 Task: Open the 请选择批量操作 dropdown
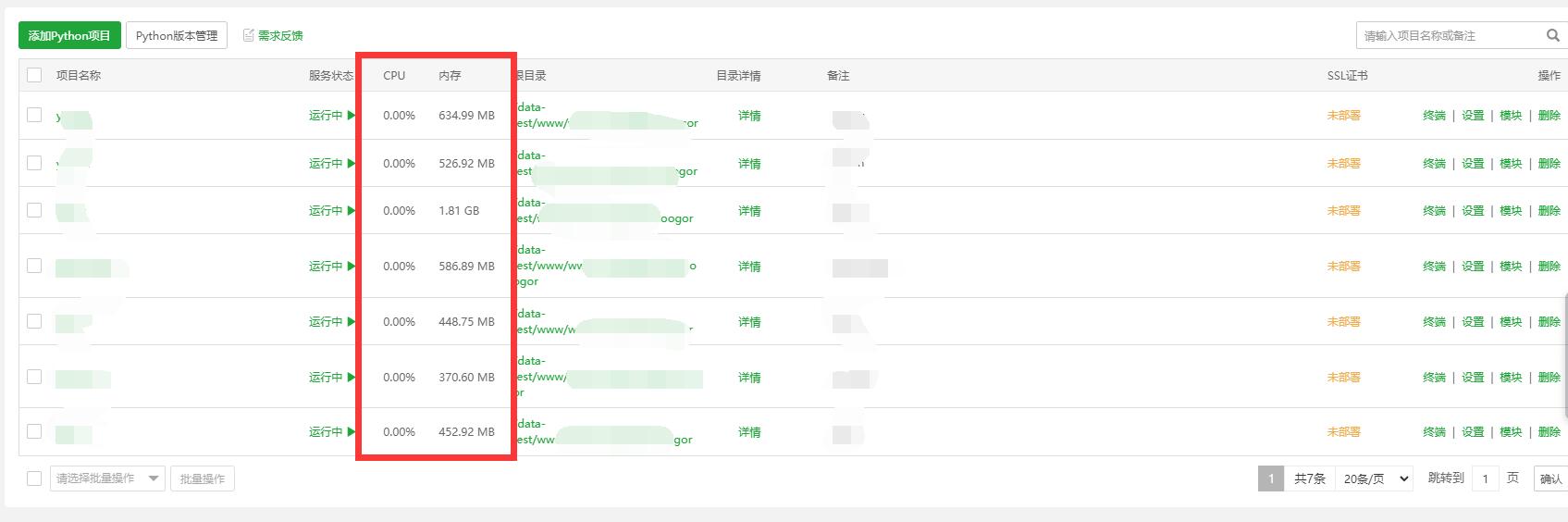tap(107, 478)
